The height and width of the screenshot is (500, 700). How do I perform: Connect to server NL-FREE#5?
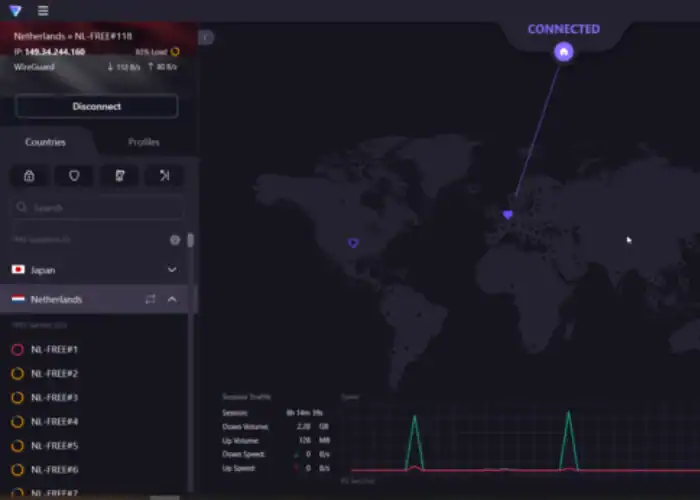coord(94,446)
